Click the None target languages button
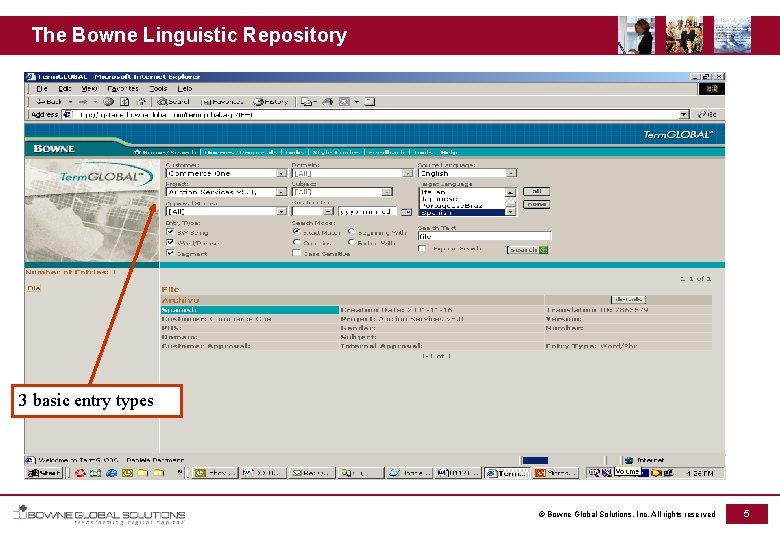This screenshot has width=780, height=540. [536, 204]
